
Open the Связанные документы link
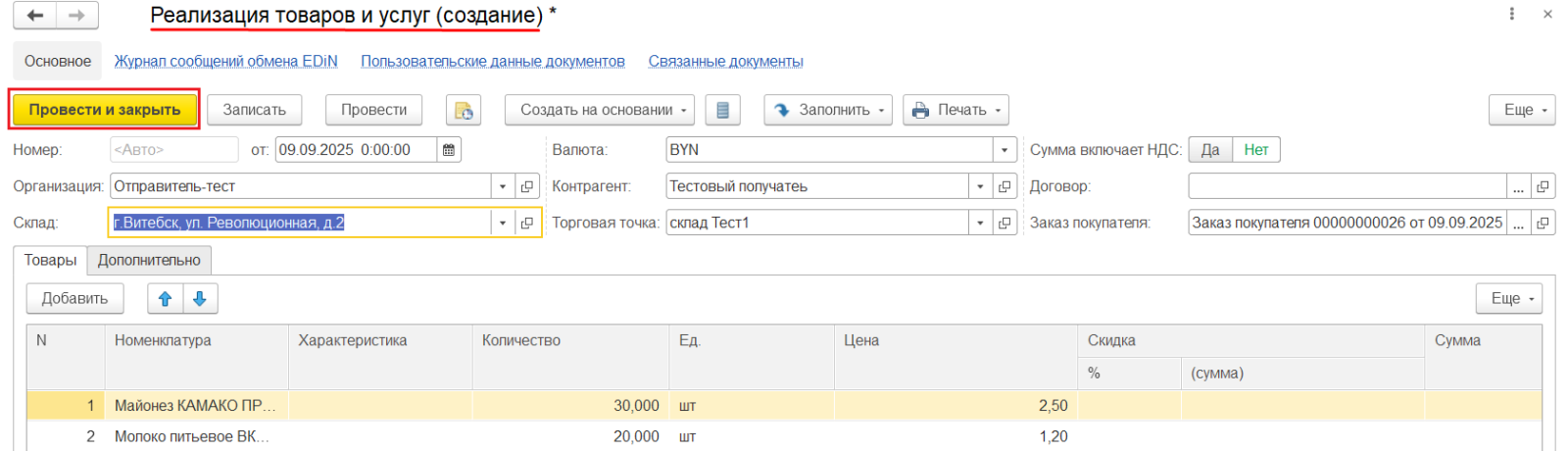pyautogui.click(x=725, y=61)
